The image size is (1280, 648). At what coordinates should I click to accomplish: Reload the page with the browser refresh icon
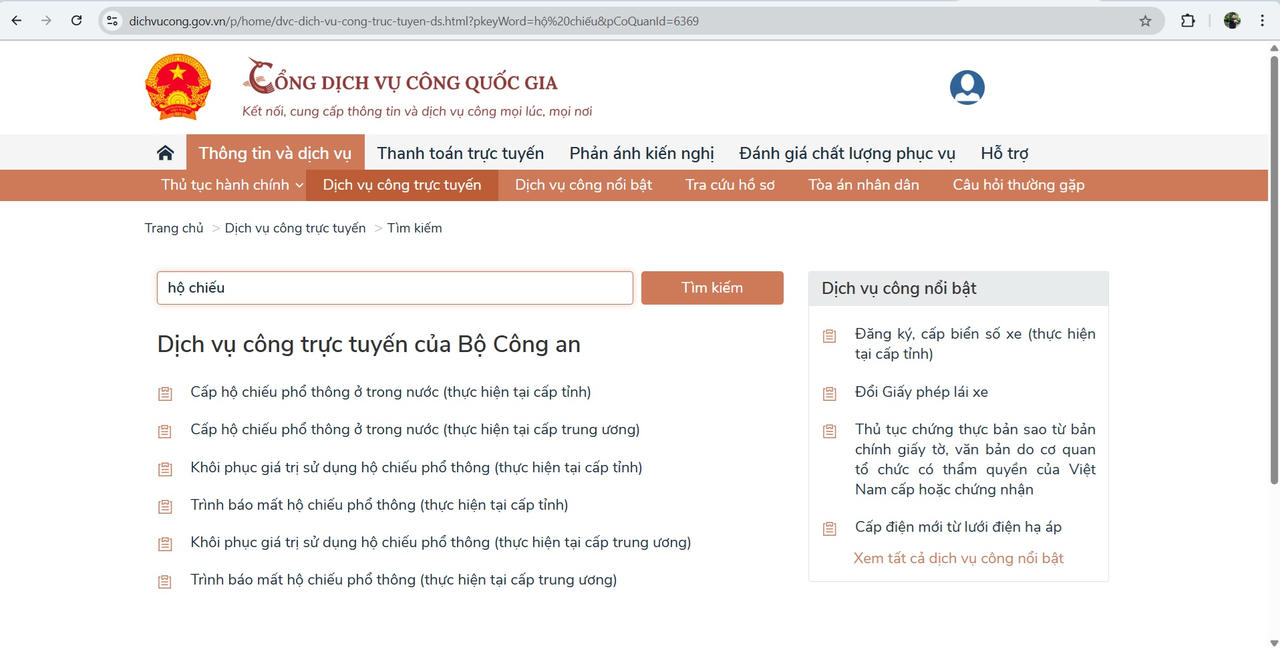(x=77, y=20)
